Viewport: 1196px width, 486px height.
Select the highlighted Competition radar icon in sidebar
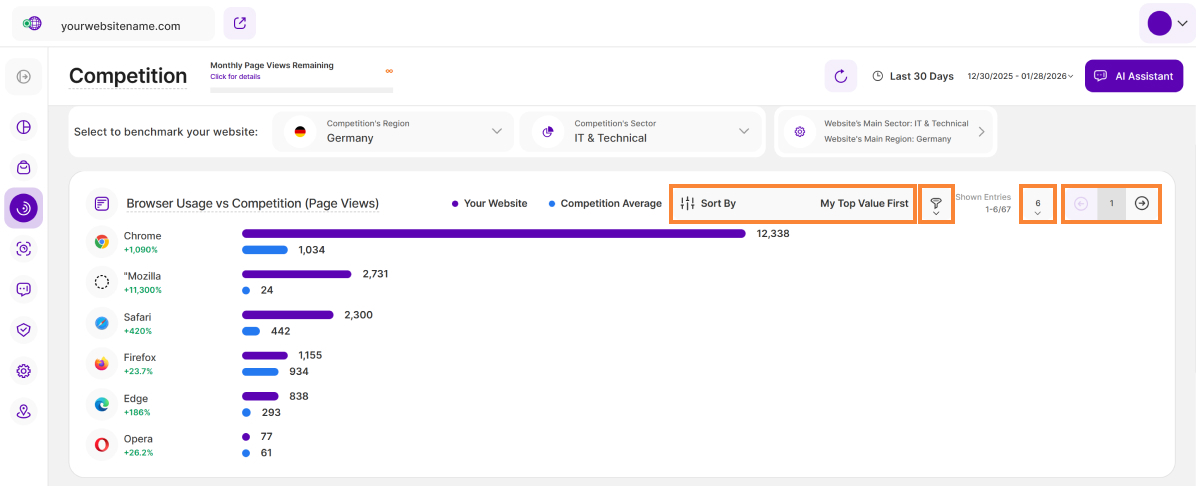(24, 208)
